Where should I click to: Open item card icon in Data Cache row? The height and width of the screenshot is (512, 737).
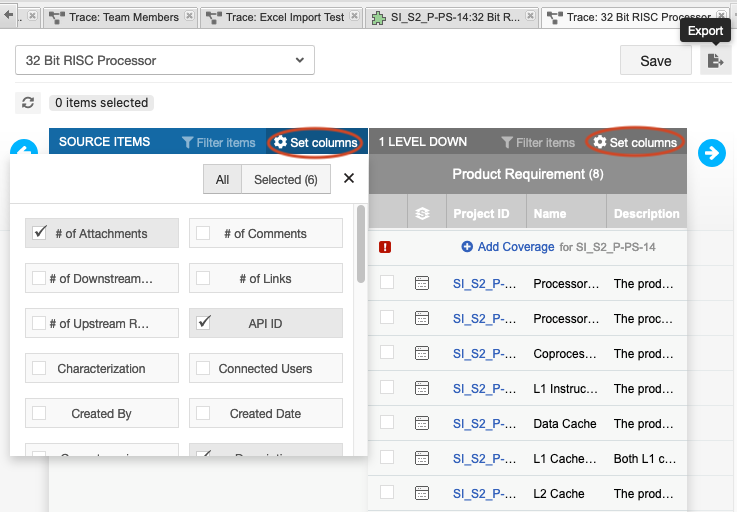[x=422, y=423]
